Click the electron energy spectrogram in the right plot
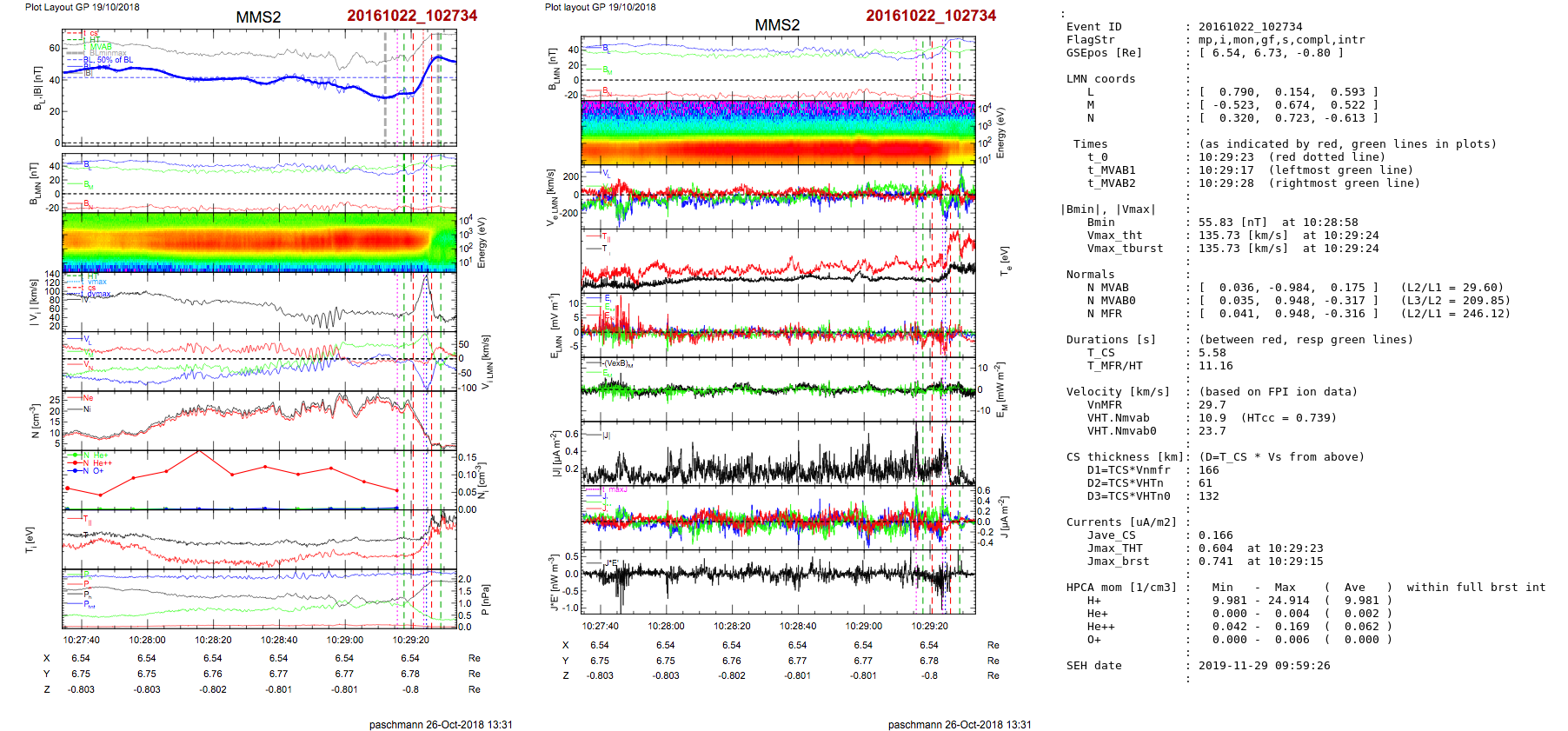This screenshot has width=1568, height=731. pos(778,132)
